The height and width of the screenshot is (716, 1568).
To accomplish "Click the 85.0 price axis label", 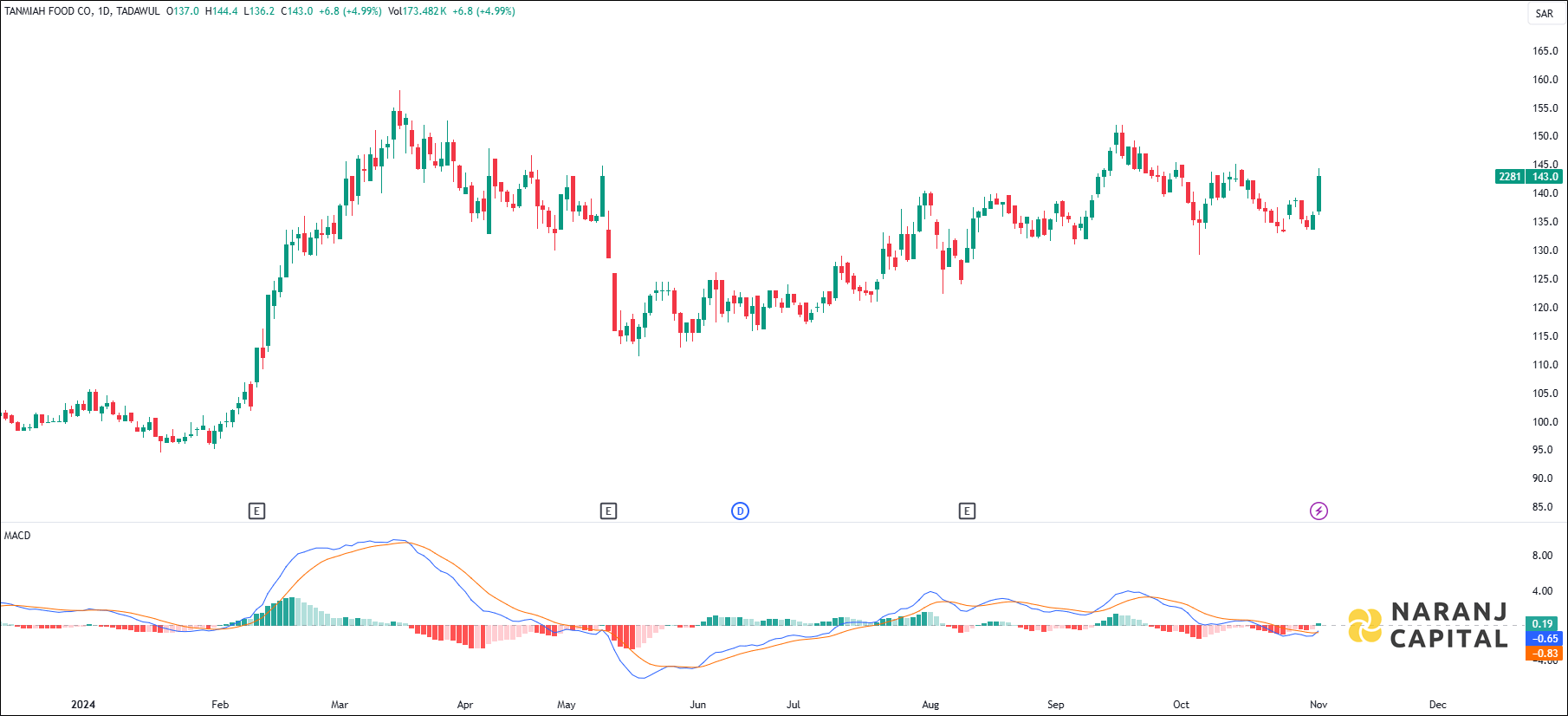I will [1543, 507].
